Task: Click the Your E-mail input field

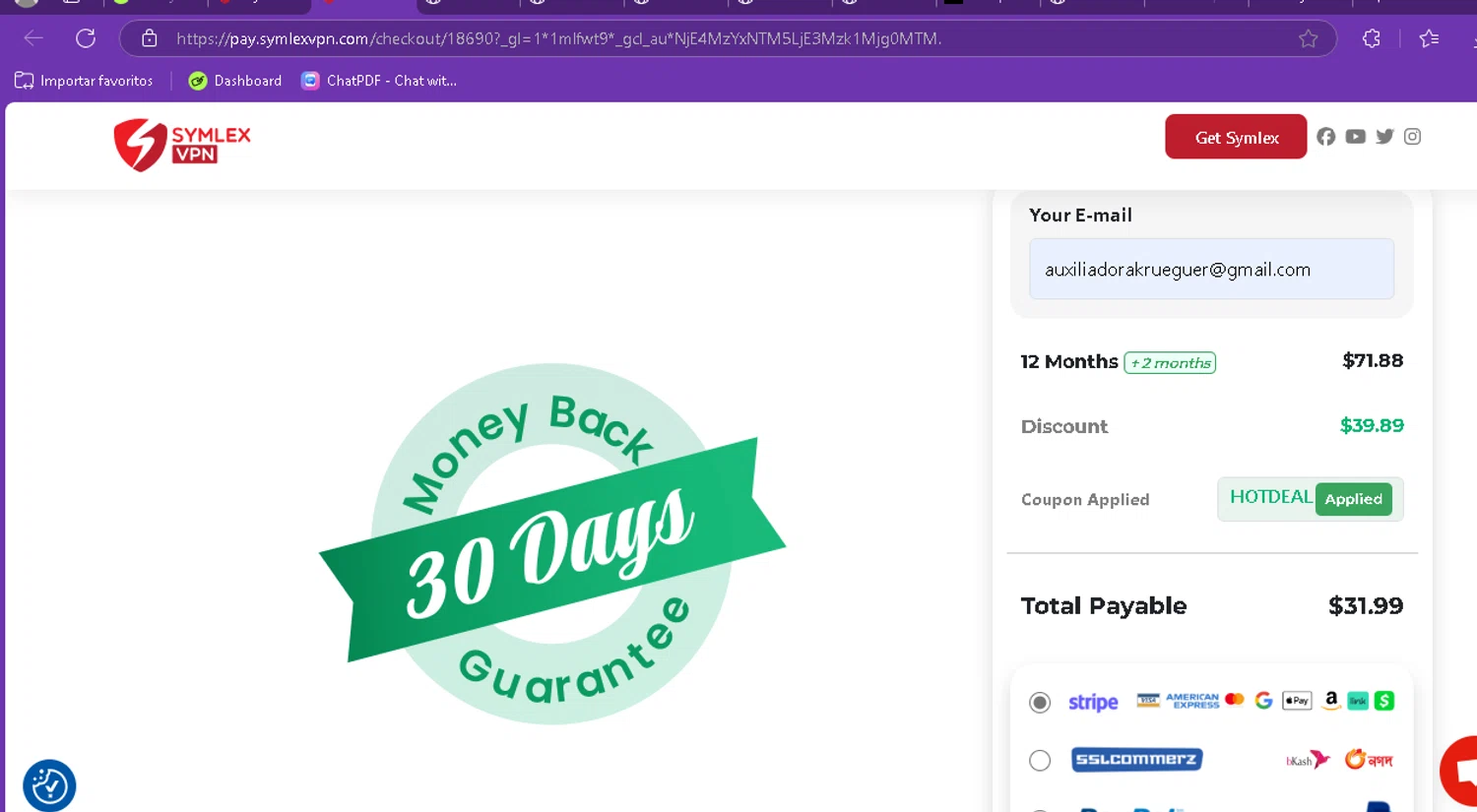Action: pyautogui.click(x=1211, y=269)
